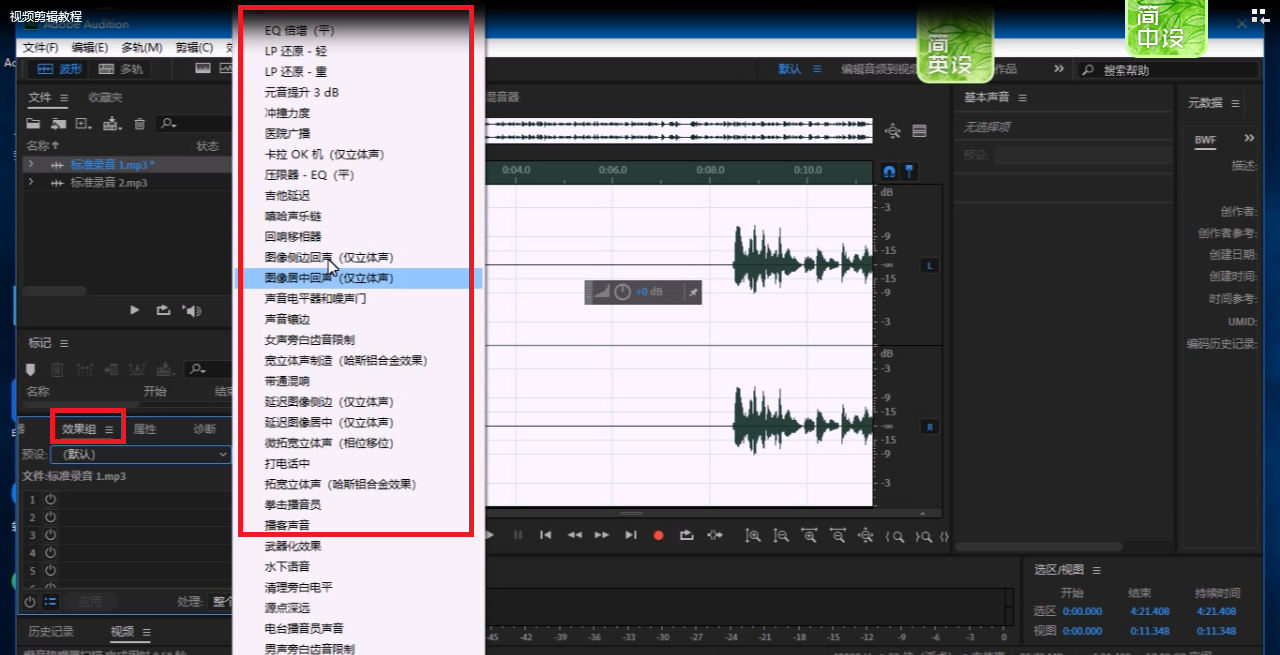The width and height of the screenshot is (1280, 655).
Task: Switch to Multitrack view
Action: tap(121, 69)
